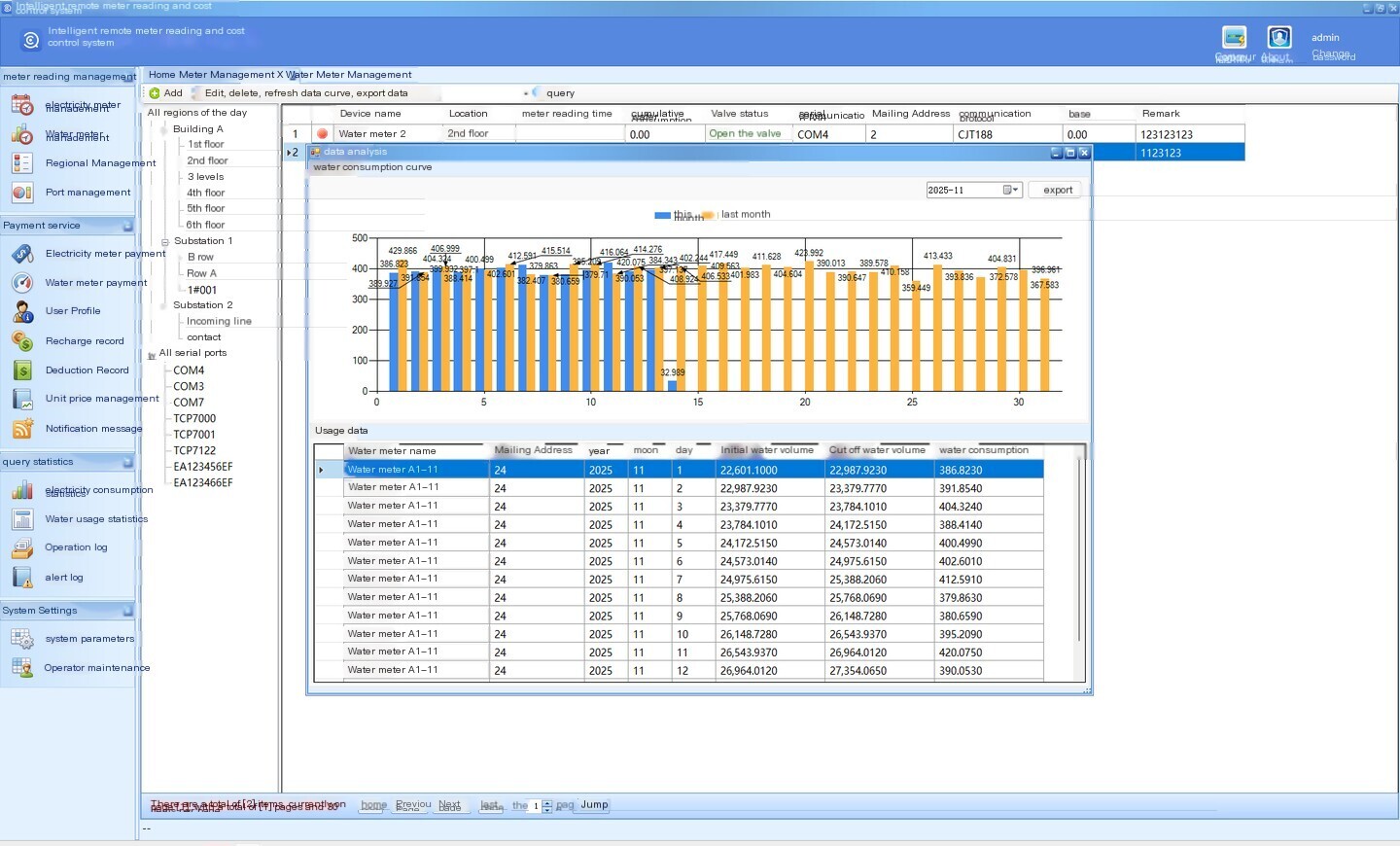This screenshot has width=1400, height=846.
Task: Open Water meter management sidebar icon
Action: [x=22, y=134]
